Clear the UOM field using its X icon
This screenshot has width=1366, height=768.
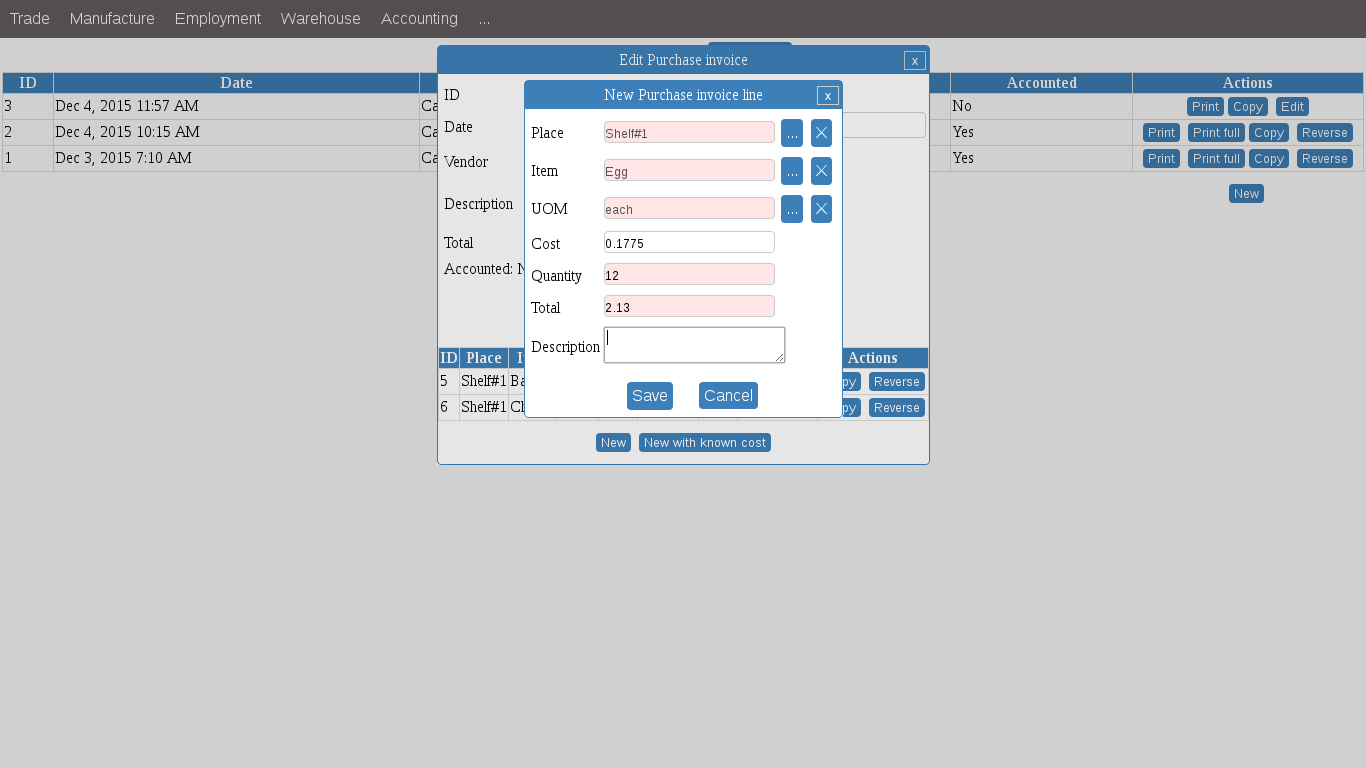click(821, 208)
